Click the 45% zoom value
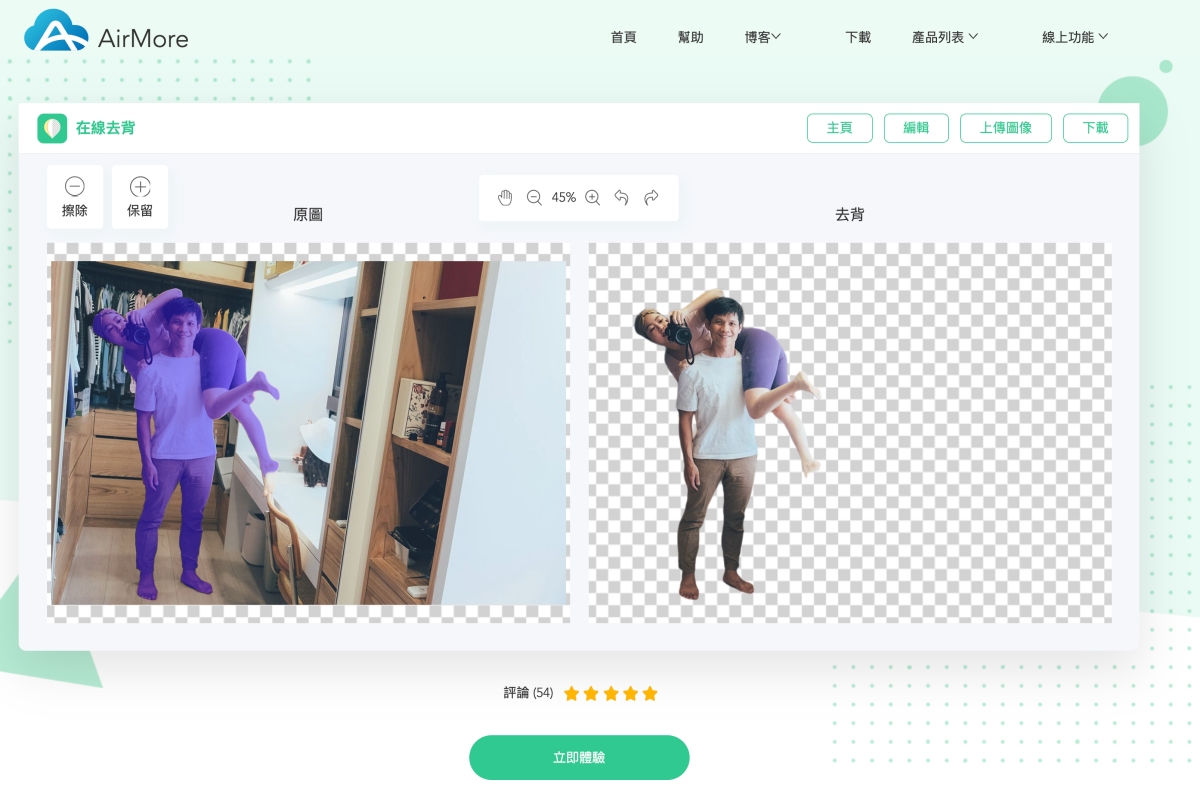Screen dimensions: 1200x786 (564, 198)
